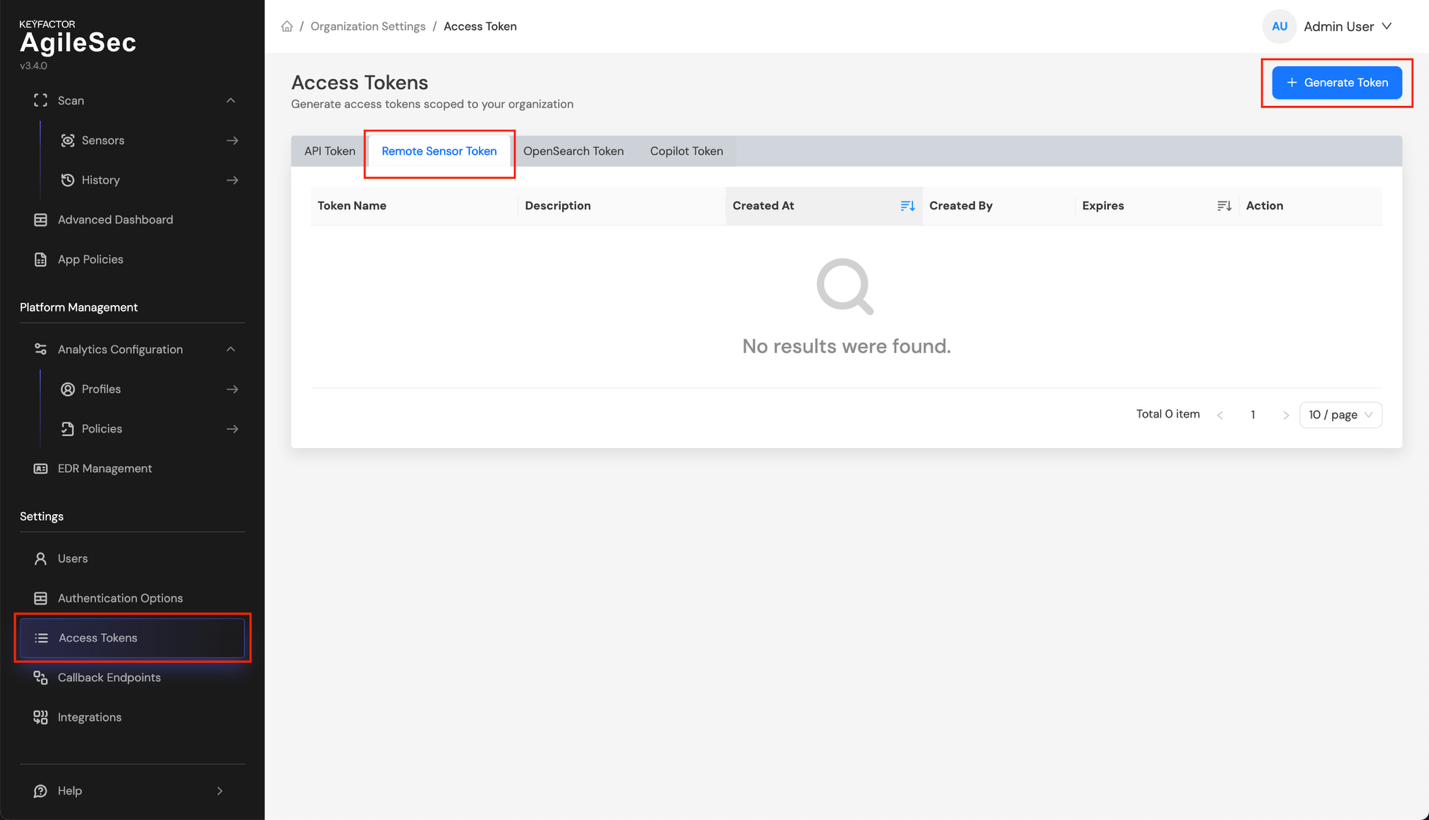Click EDR Management in Platform Management
Viewport: 1429px width, 820px height.
(x=104, y=468)
